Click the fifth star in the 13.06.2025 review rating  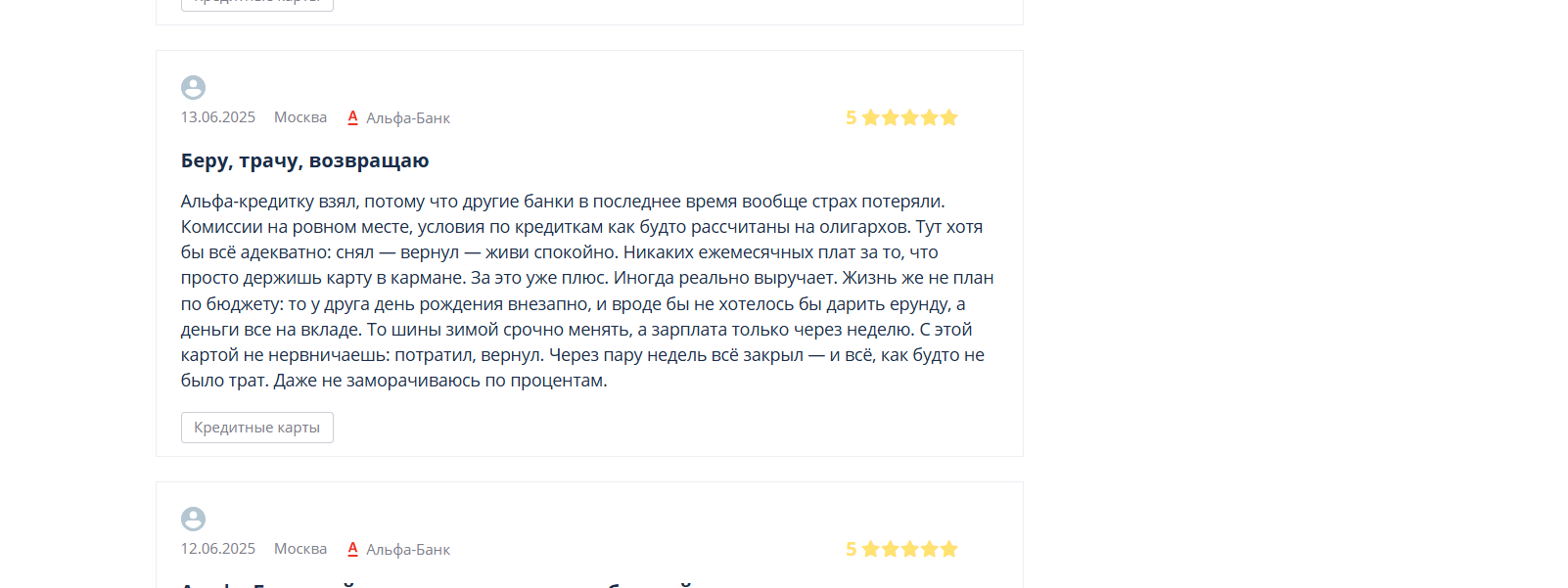tap(948, 117)
